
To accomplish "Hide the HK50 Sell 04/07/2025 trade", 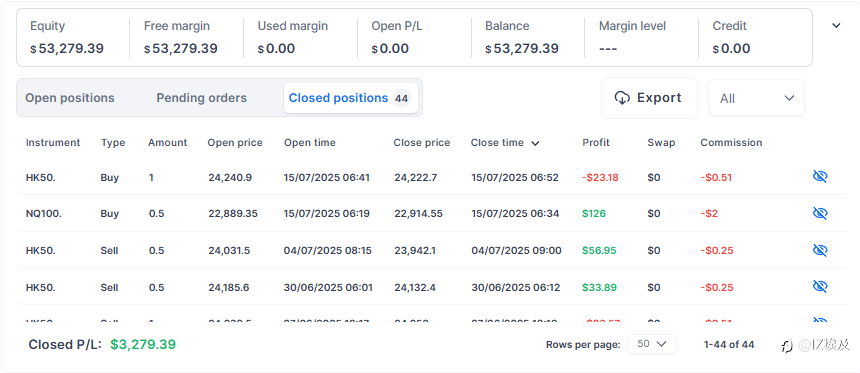I will coord(819,250).
